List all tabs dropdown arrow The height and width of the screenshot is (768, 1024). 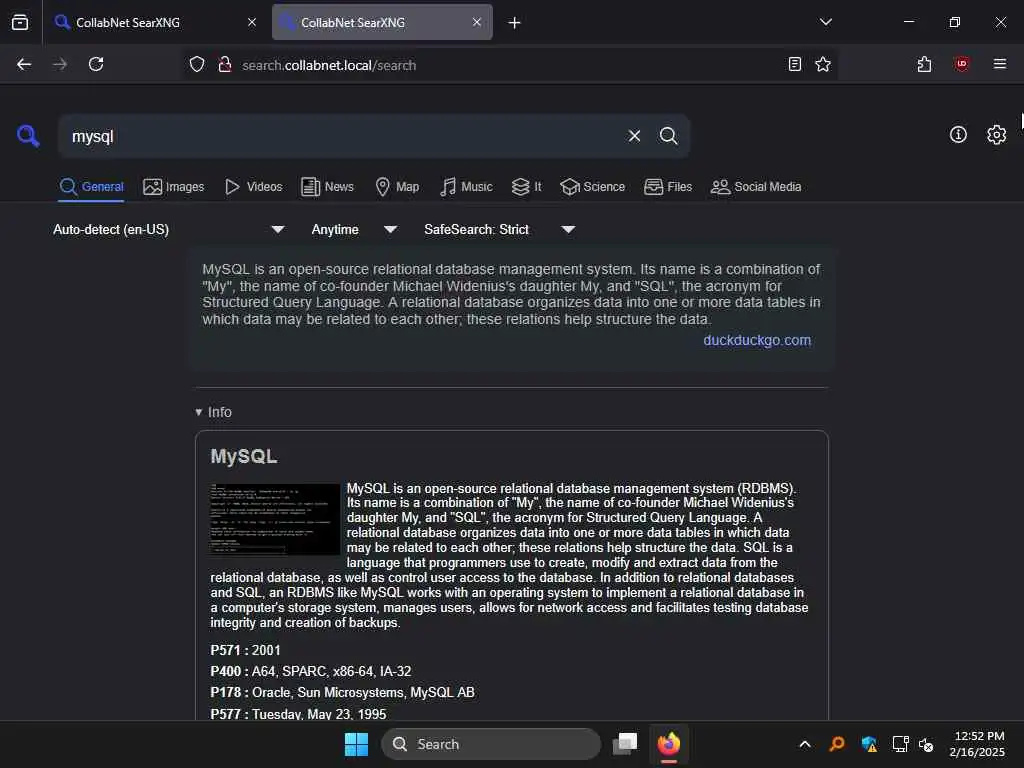[x=825, y=22]
